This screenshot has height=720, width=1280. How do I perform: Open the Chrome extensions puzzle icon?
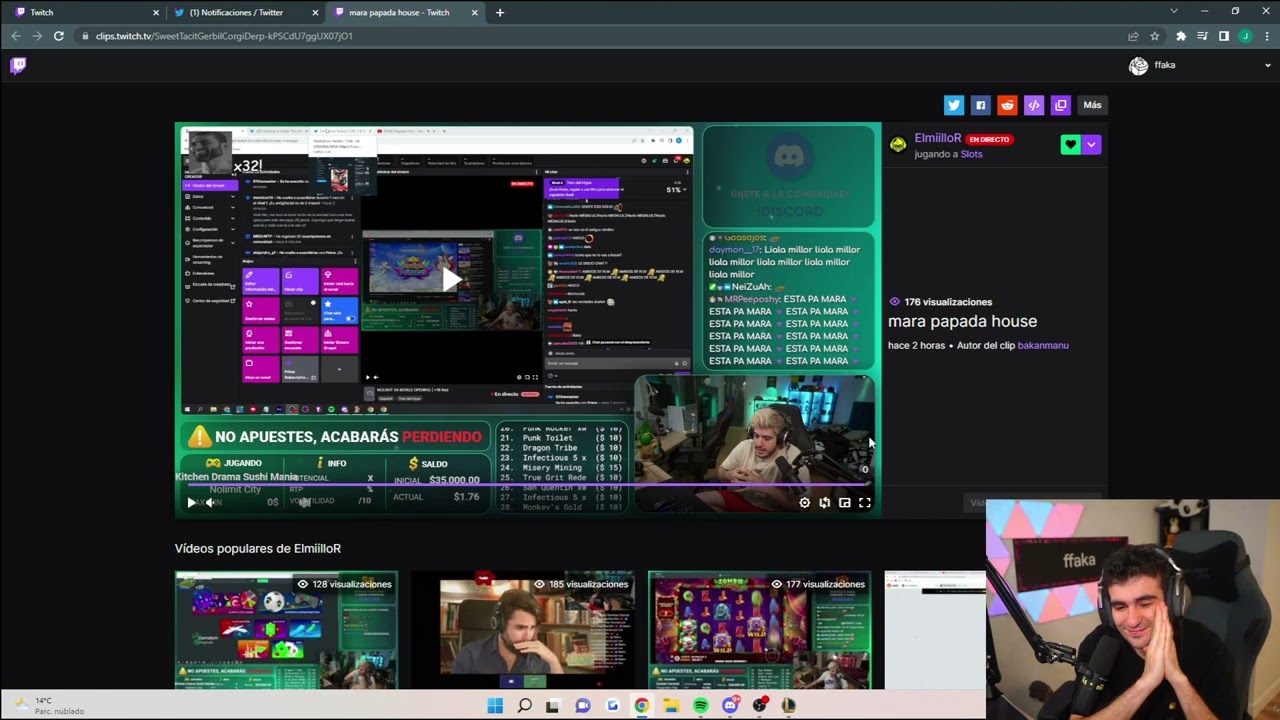point(1181,36)
